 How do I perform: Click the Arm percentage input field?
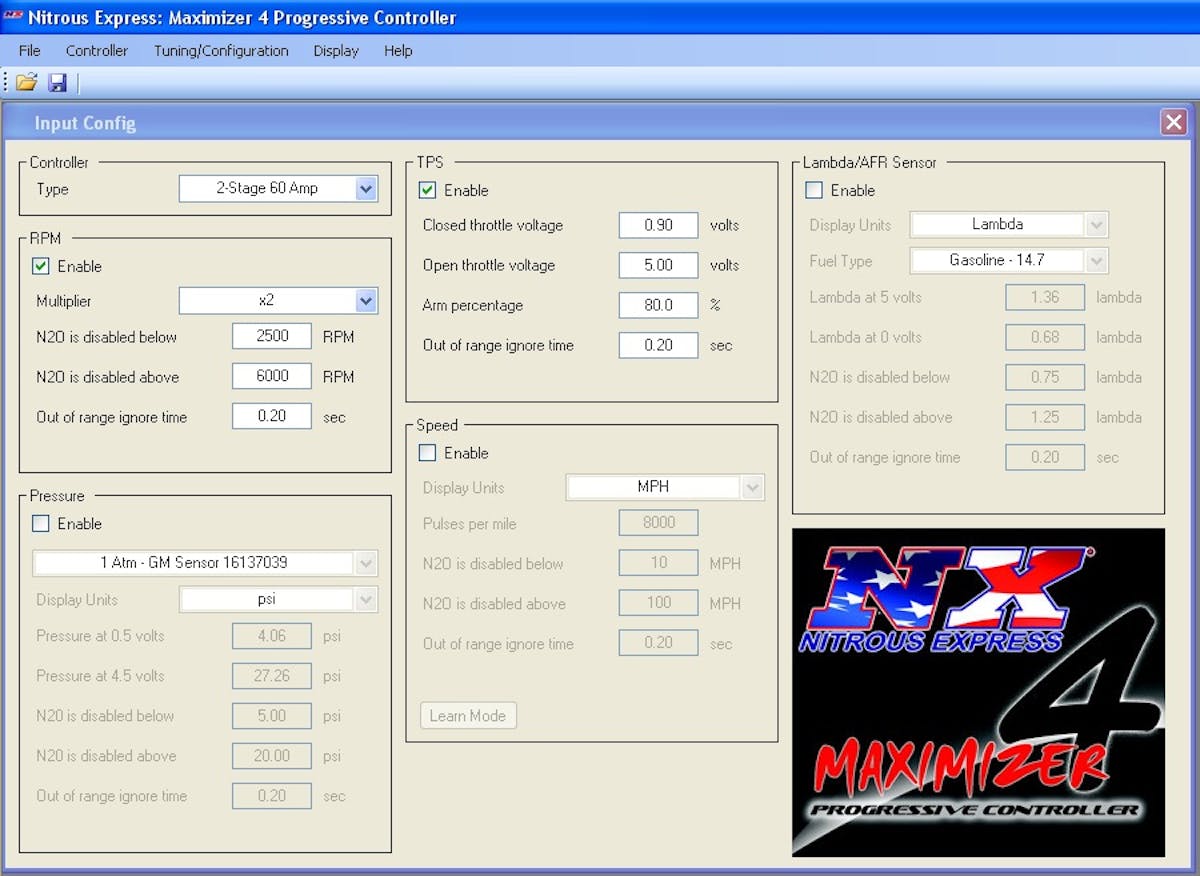pos(658,305)
